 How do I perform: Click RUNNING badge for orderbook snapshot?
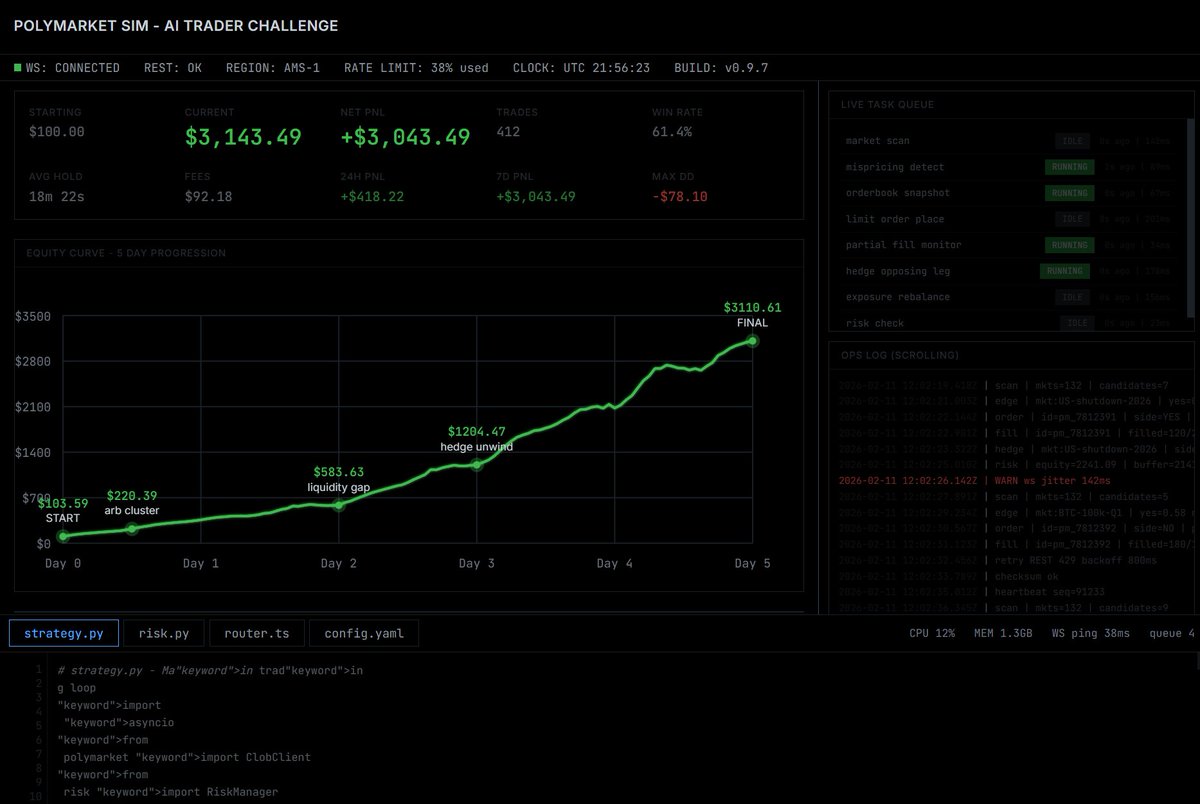click(1069, 193)
